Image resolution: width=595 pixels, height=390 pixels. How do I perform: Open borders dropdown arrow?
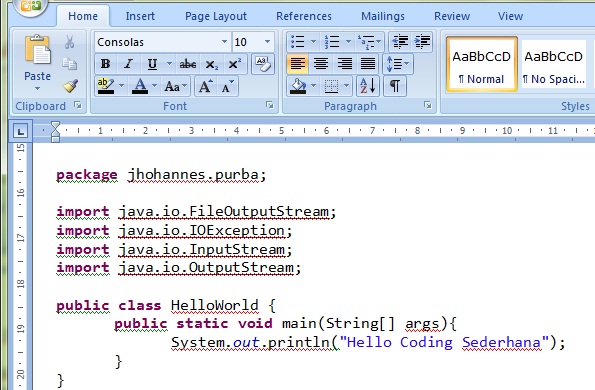pos(346,86)
